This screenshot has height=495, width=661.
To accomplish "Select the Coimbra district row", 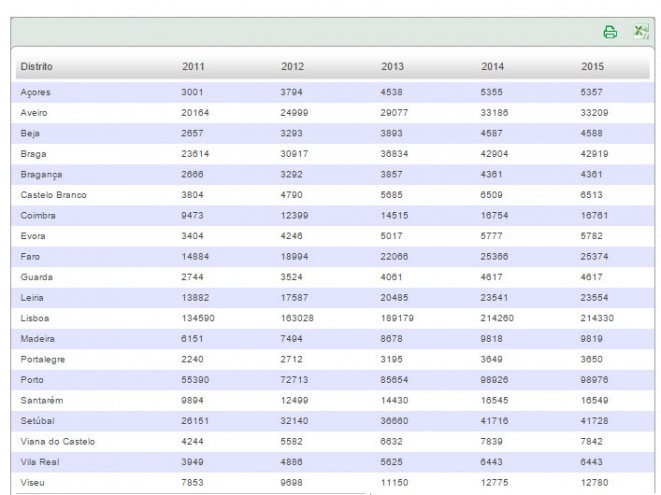I will tap(333, 216).
